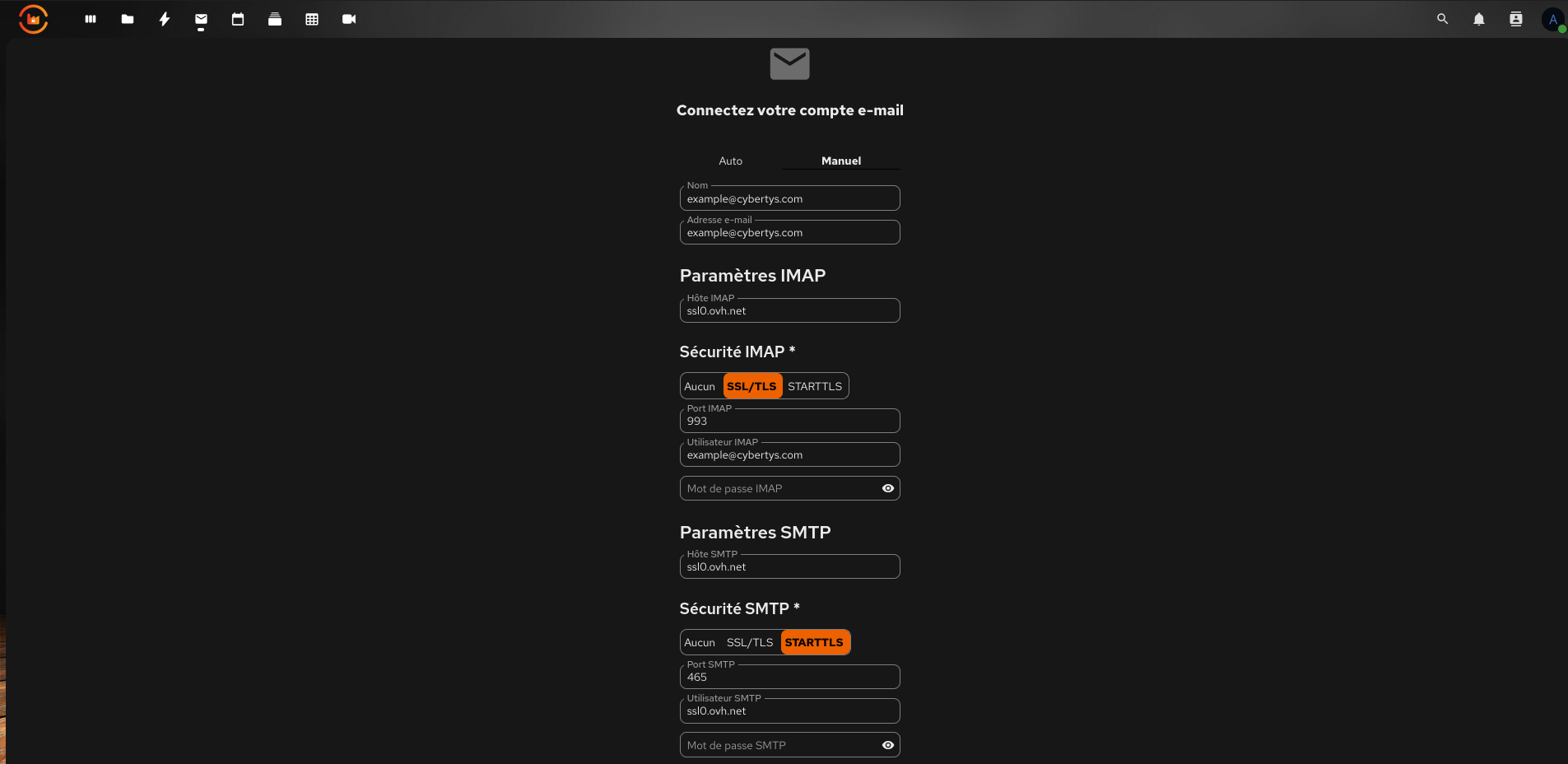This screenshot has width=1568, height=764.
Task: Click the search magnifier icon
Action: [1442, 19]
